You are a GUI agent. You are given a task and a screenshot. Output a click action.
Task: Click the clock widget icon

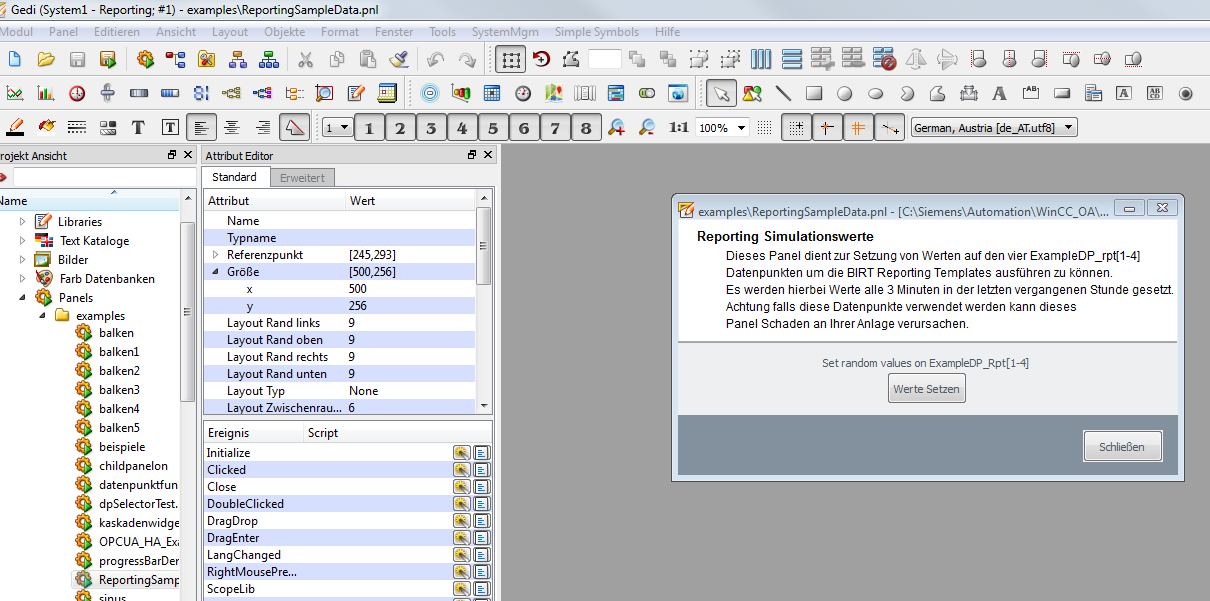pyautogui.click(x=77, y=94)
